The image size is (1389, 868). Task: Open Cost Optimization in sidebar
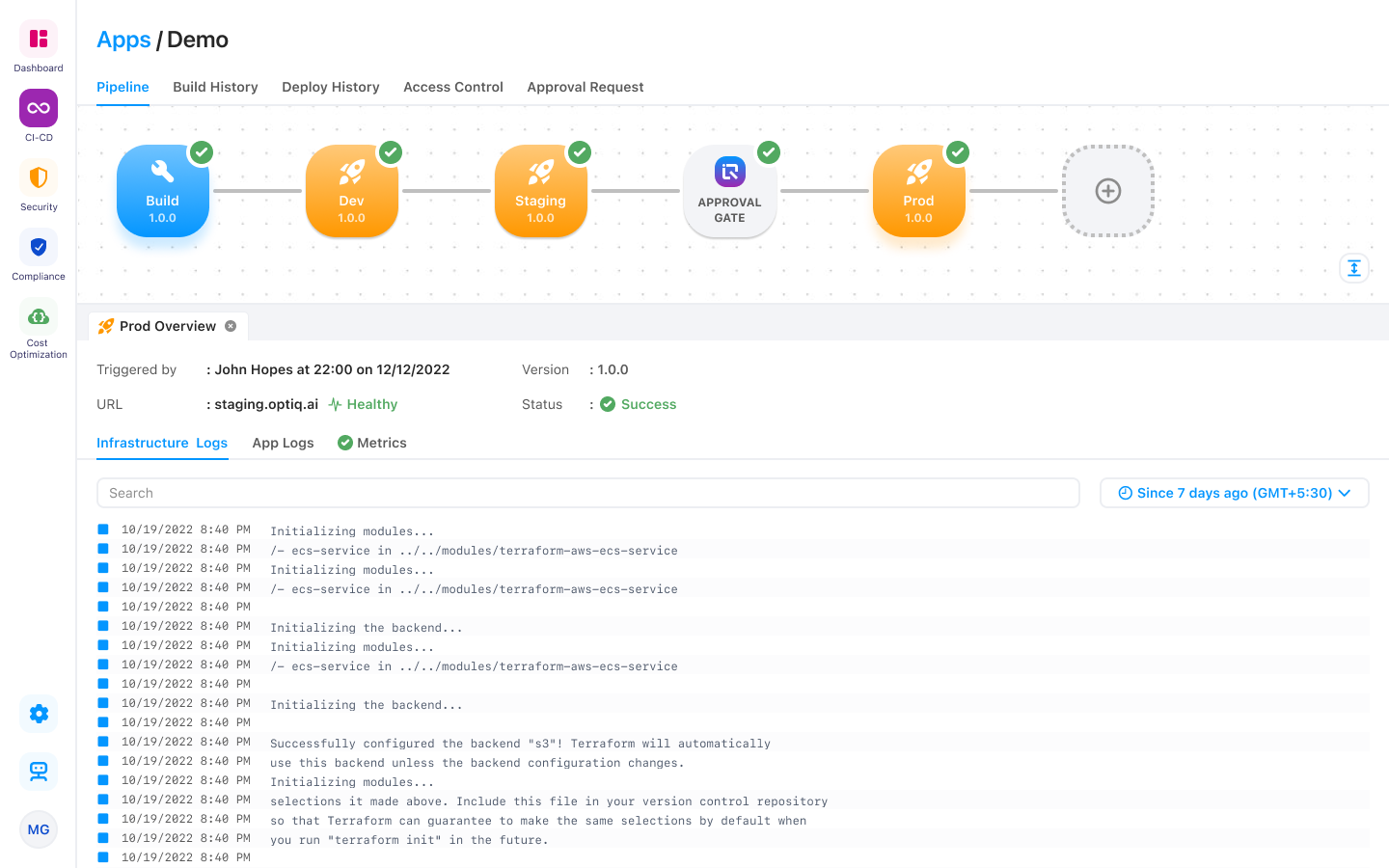pos(39,317)
